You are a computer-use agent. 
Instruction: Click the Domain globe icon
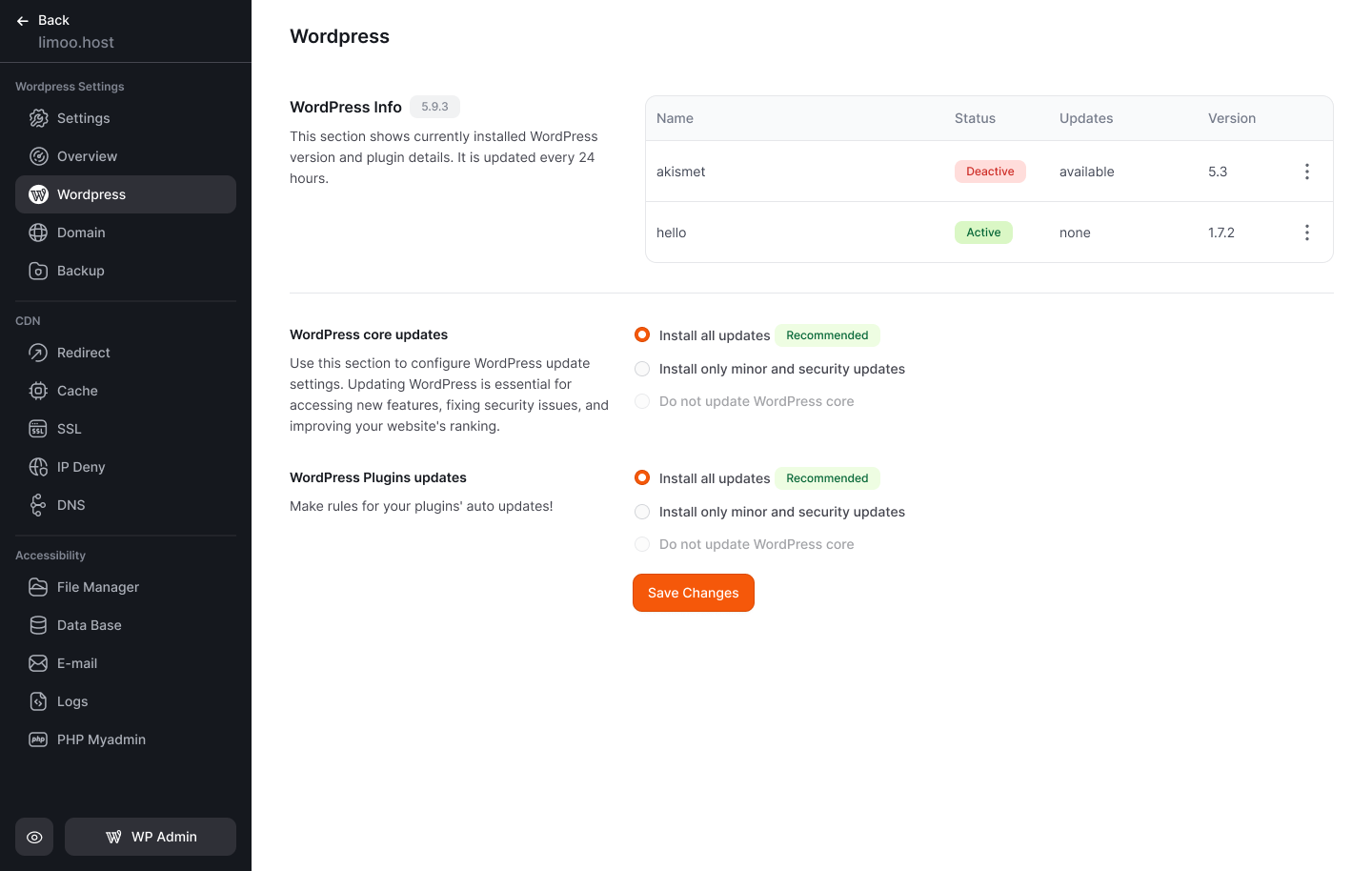[x=38, y=233]
